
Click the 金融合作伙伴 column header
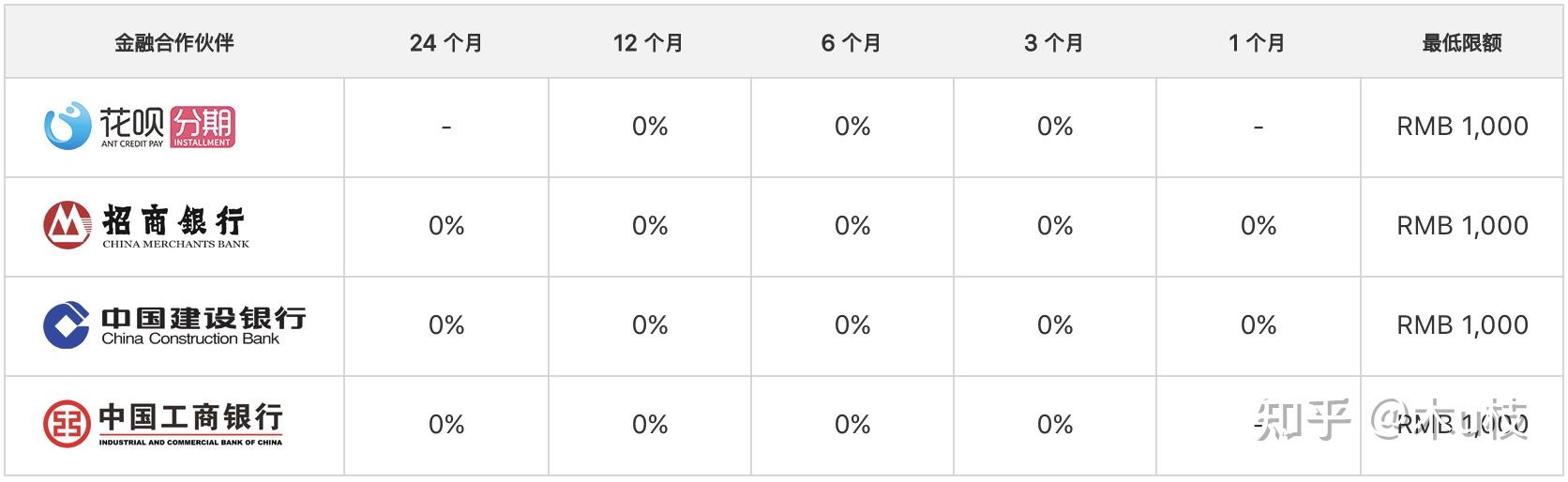coord(174,42)
